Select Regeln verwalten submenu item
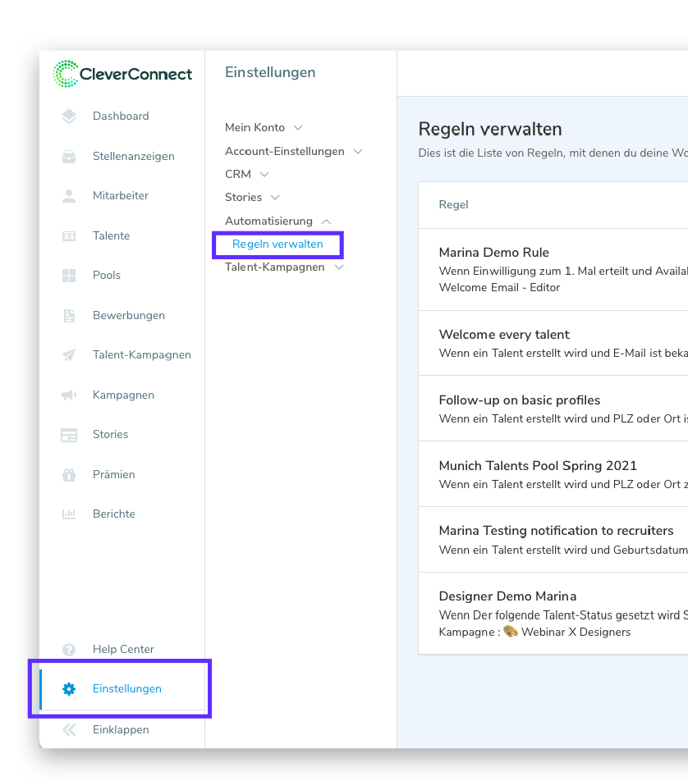The image size is (688, 781). [277, 244]
